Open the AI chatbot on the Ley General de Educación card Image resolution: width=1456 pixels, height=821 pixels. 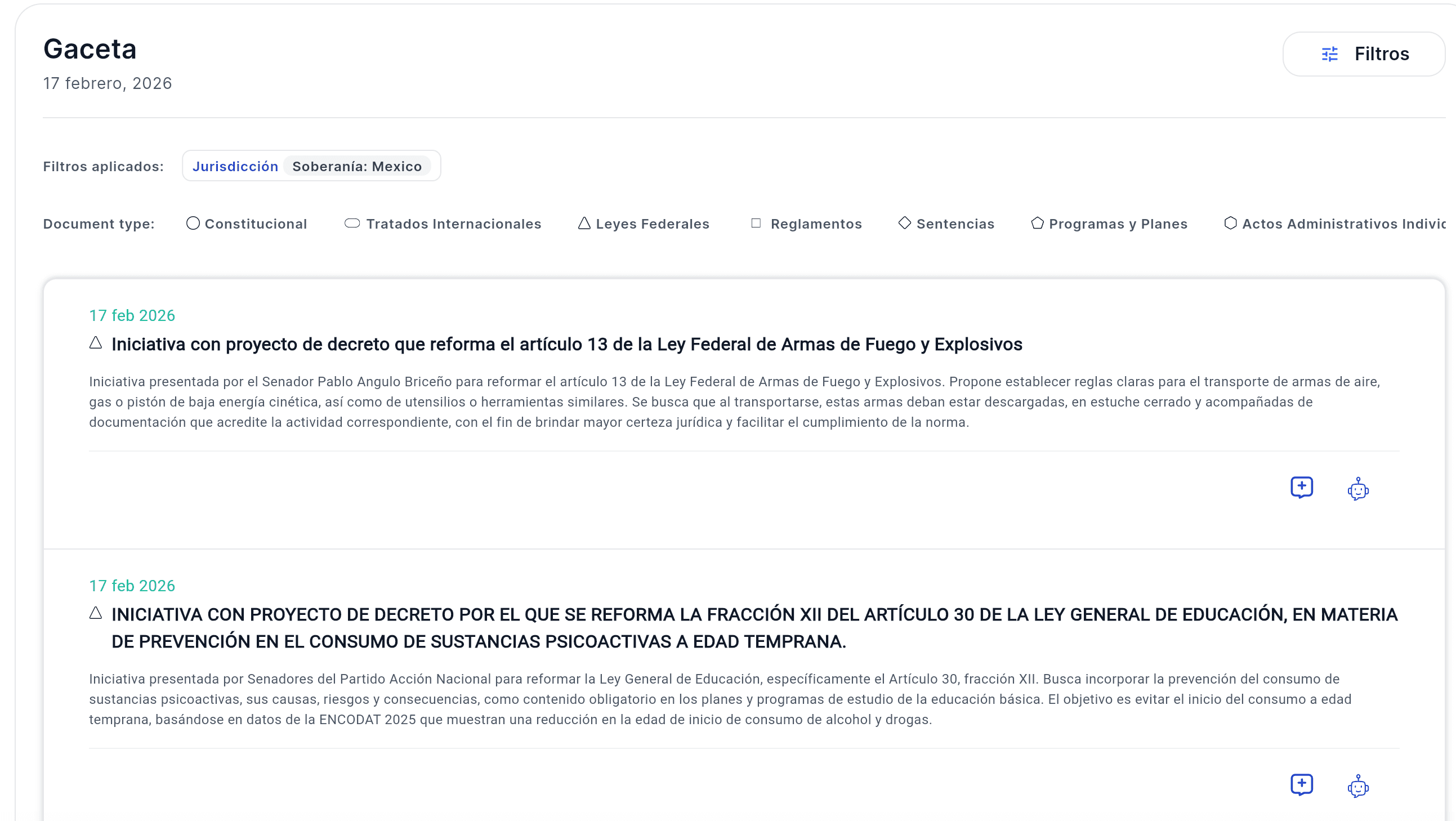click(x=1359, y=786)
